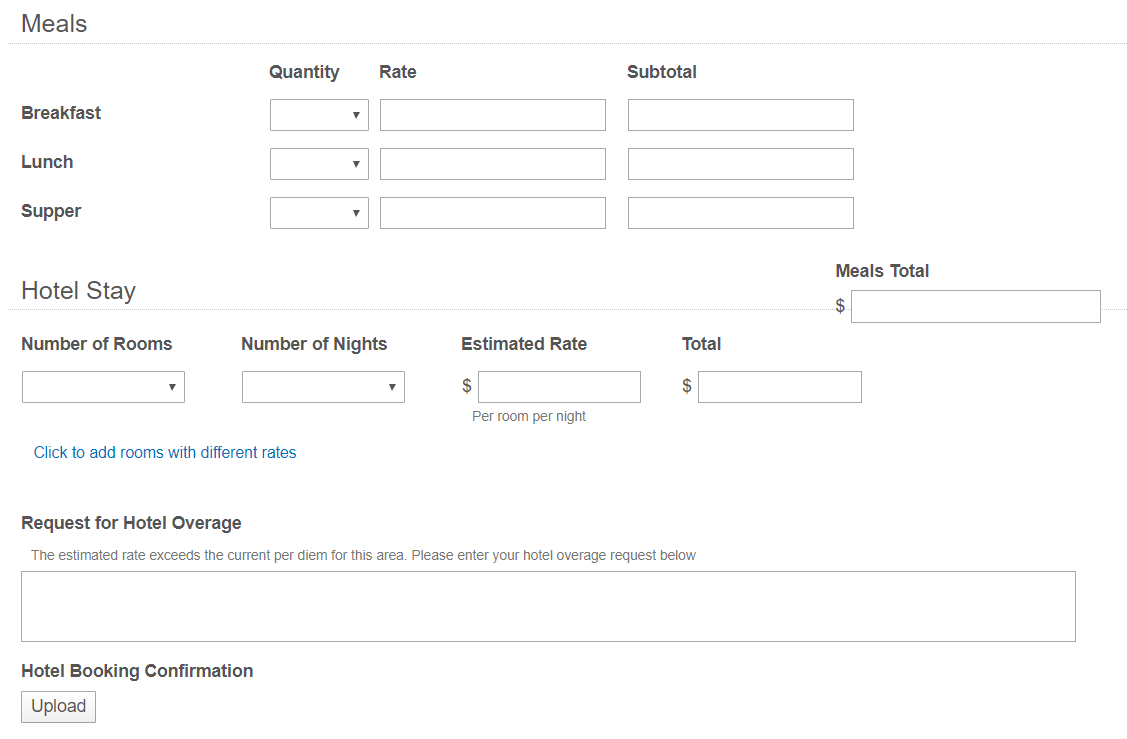Viewport: 1127px width, 739px height.
Task: Click to add rooms with different rates
Action: (165, 452)
